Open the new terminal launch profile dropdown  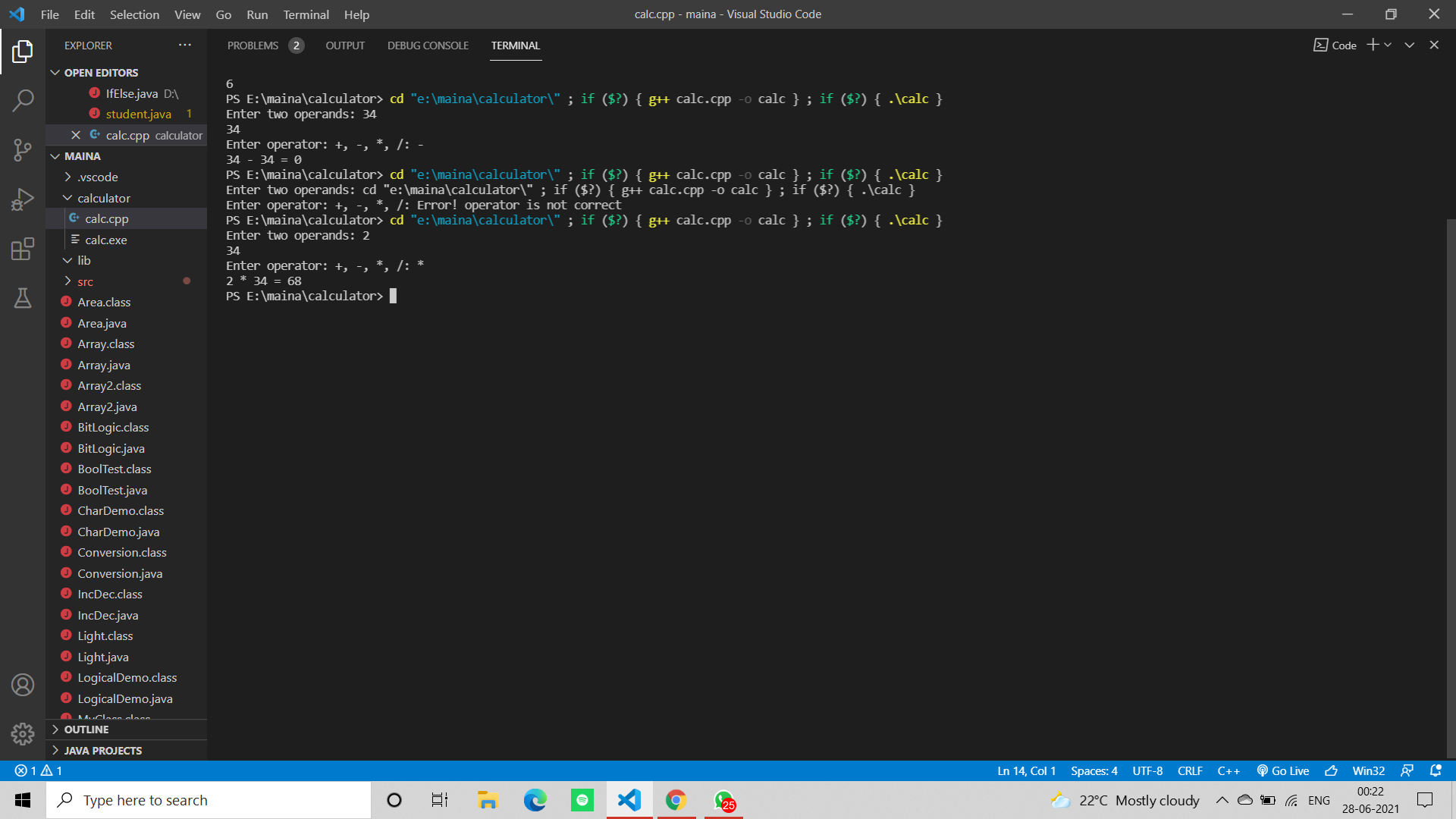(x=1388, y=45)
